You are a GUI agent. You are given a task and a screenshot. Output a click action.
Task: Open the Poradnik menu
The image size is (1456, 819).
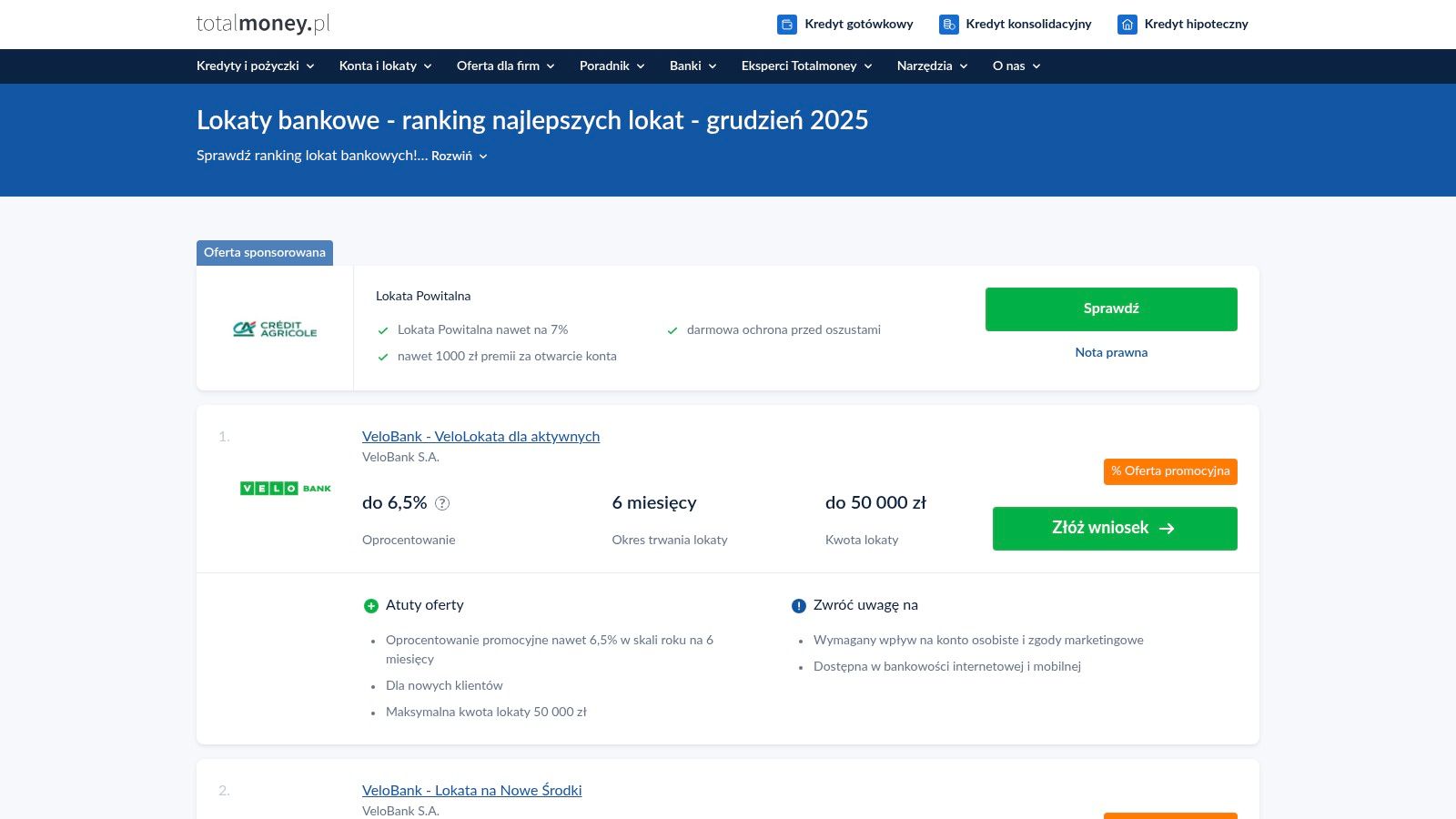pos(612,66)
